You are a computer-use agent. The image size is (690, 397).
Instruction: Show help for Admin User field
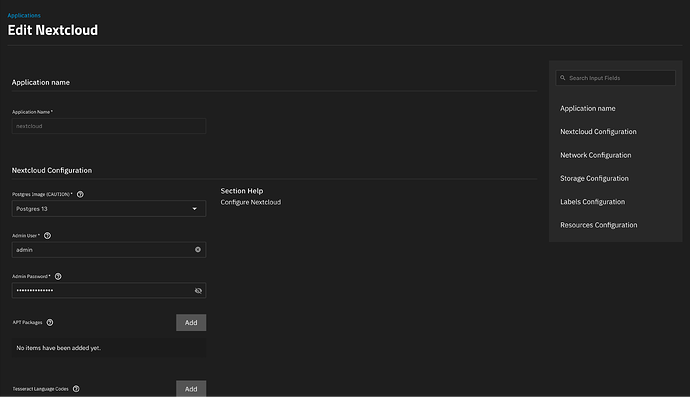pos(48,235)
